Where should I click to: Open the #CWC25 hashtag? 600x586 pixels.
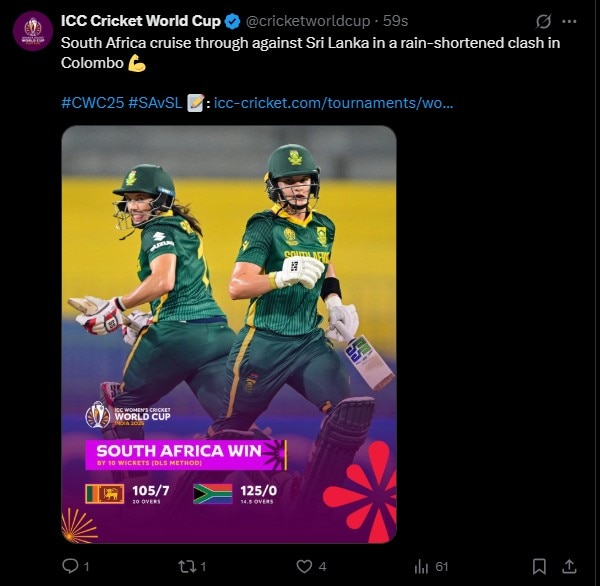[x=91, y=103]
